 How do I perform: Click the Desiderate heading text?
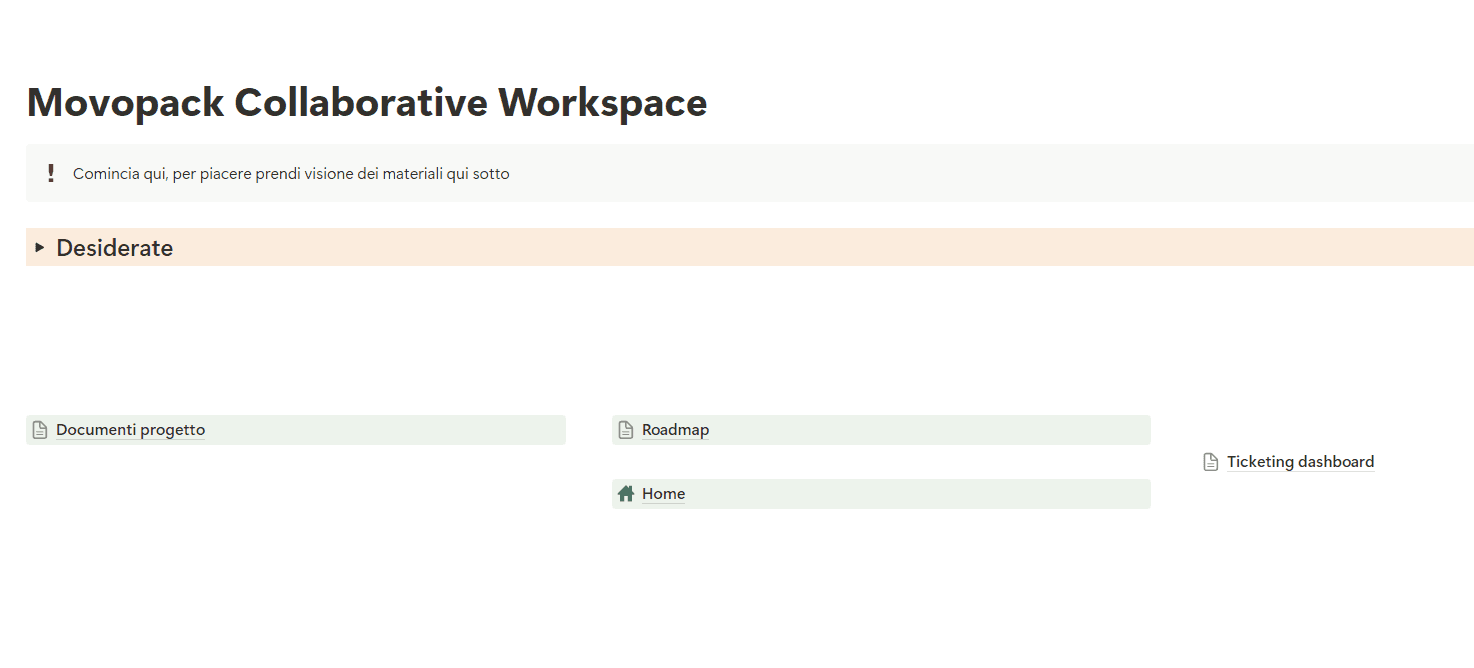[115, 247]
